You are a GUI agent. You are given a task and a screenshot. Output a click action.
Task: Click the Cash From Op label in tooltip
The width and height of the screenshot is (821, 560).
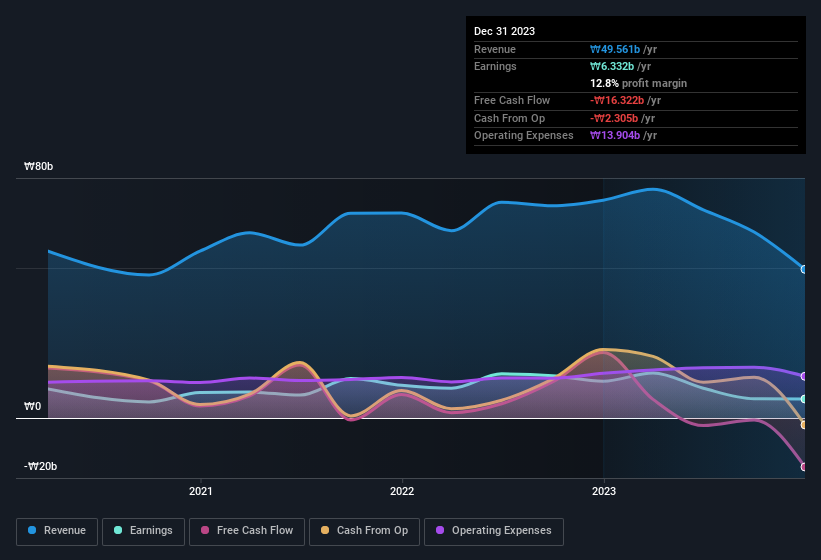click(x=509, y=118)
